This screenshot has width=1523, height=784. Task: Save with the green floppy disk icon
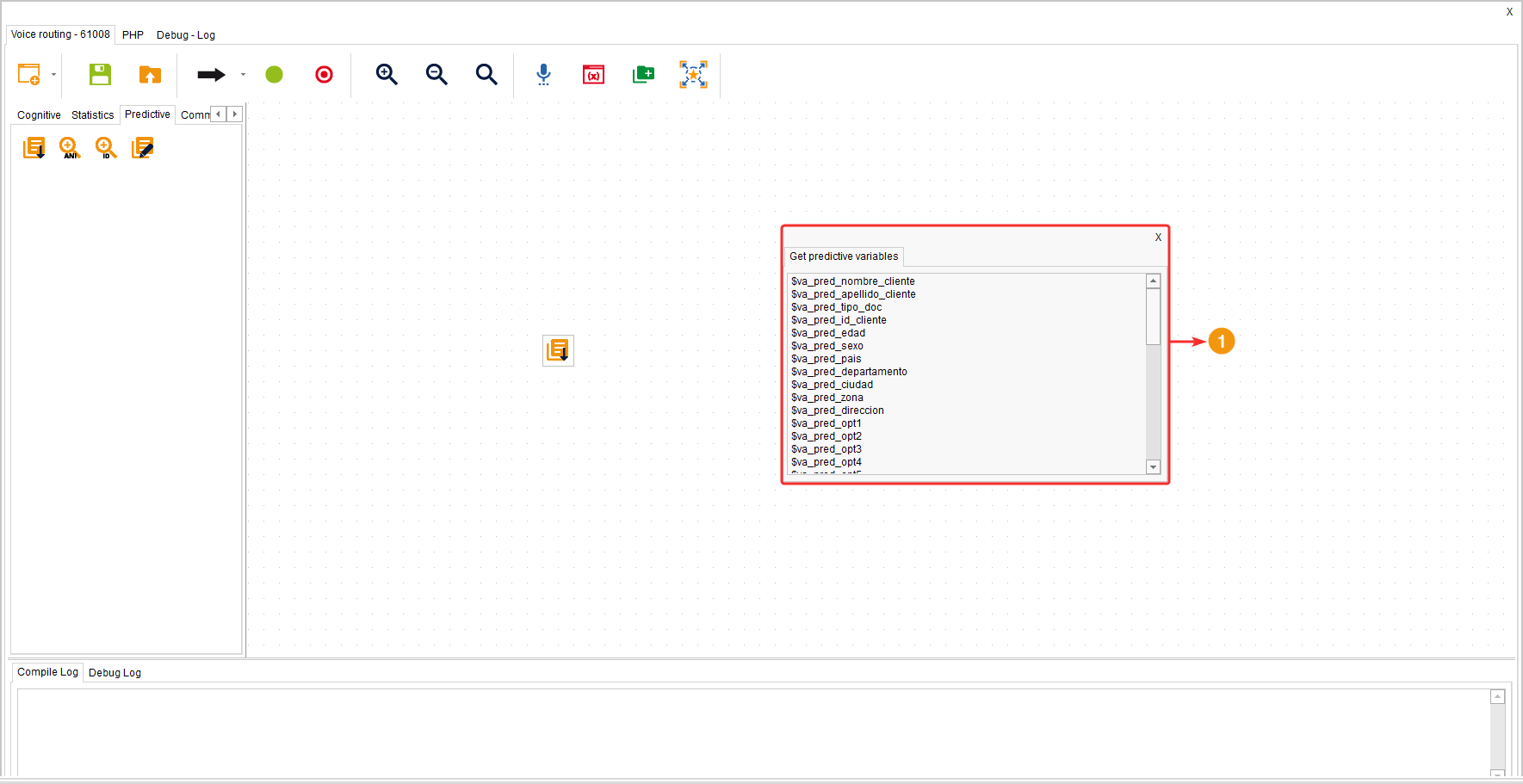coord(100,75)
